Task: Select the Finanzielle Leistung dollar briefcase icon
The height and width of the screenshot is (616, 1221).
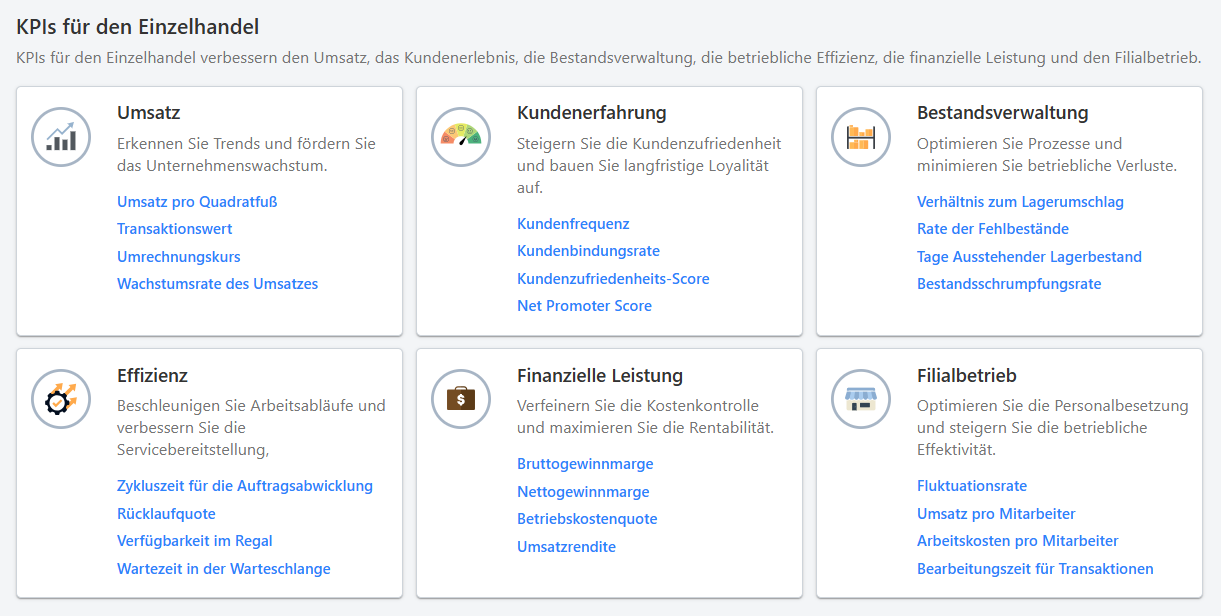Action: pyautogui.click(x=460, y=398)
